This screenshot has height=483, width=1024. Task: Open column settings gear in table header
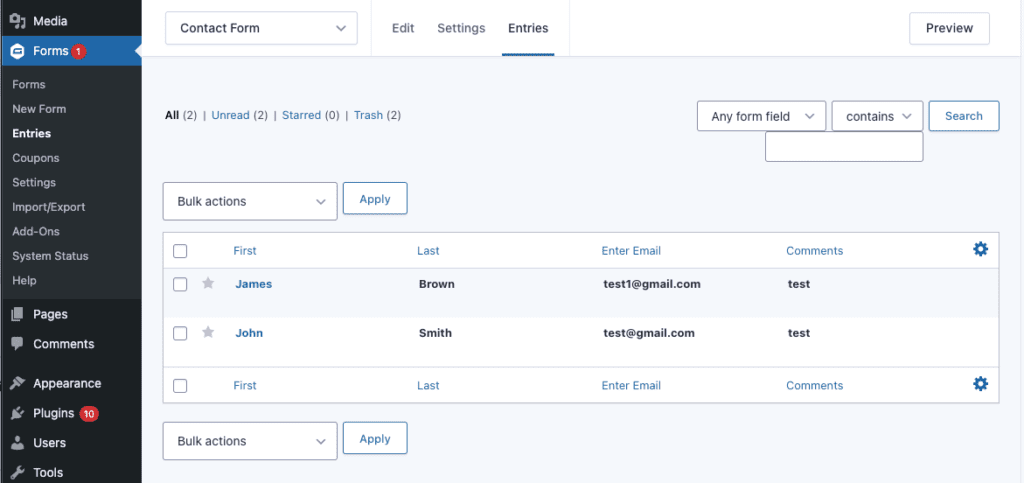(x=980, y=249)
